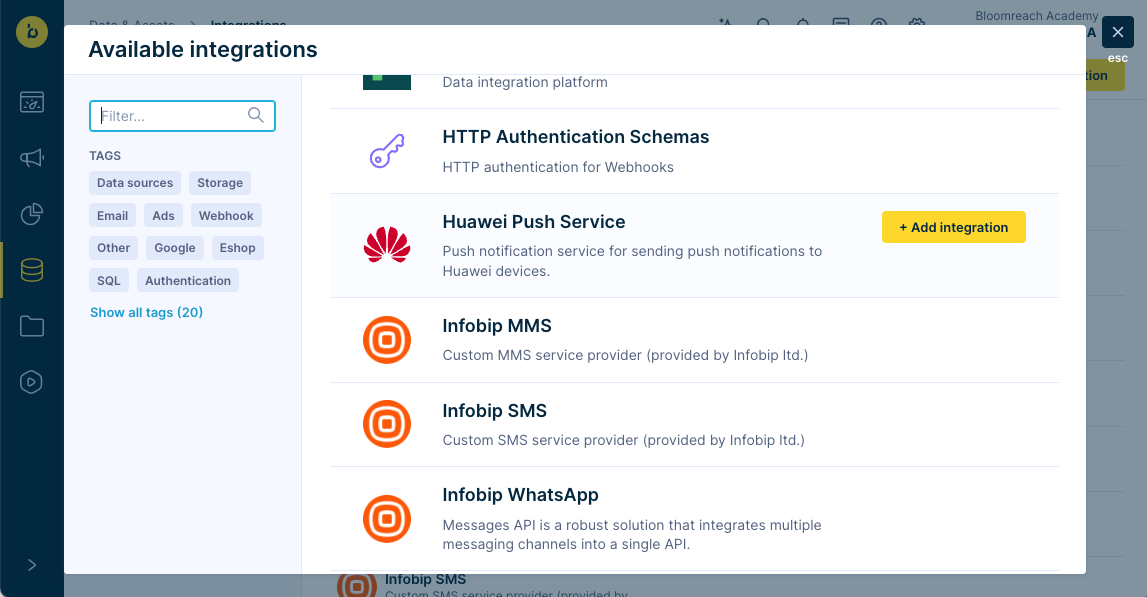The height and width of the screenshot is (597, 1147).
Task: Expand sidebar with the arrow chevron
Action: (x=31, y=565)
